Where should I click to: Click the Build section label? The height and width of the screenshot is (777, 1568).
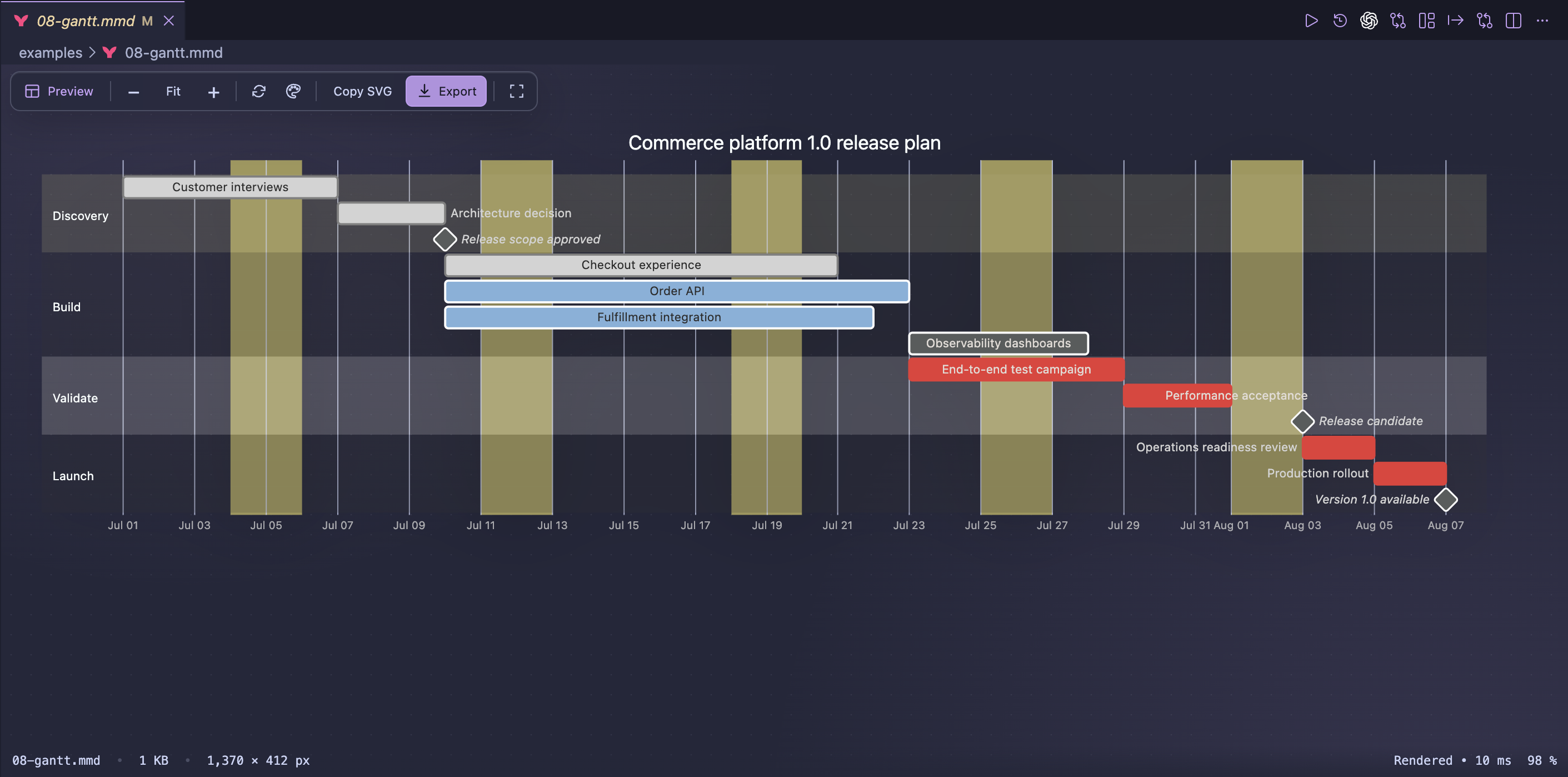[x=66, y=307]
